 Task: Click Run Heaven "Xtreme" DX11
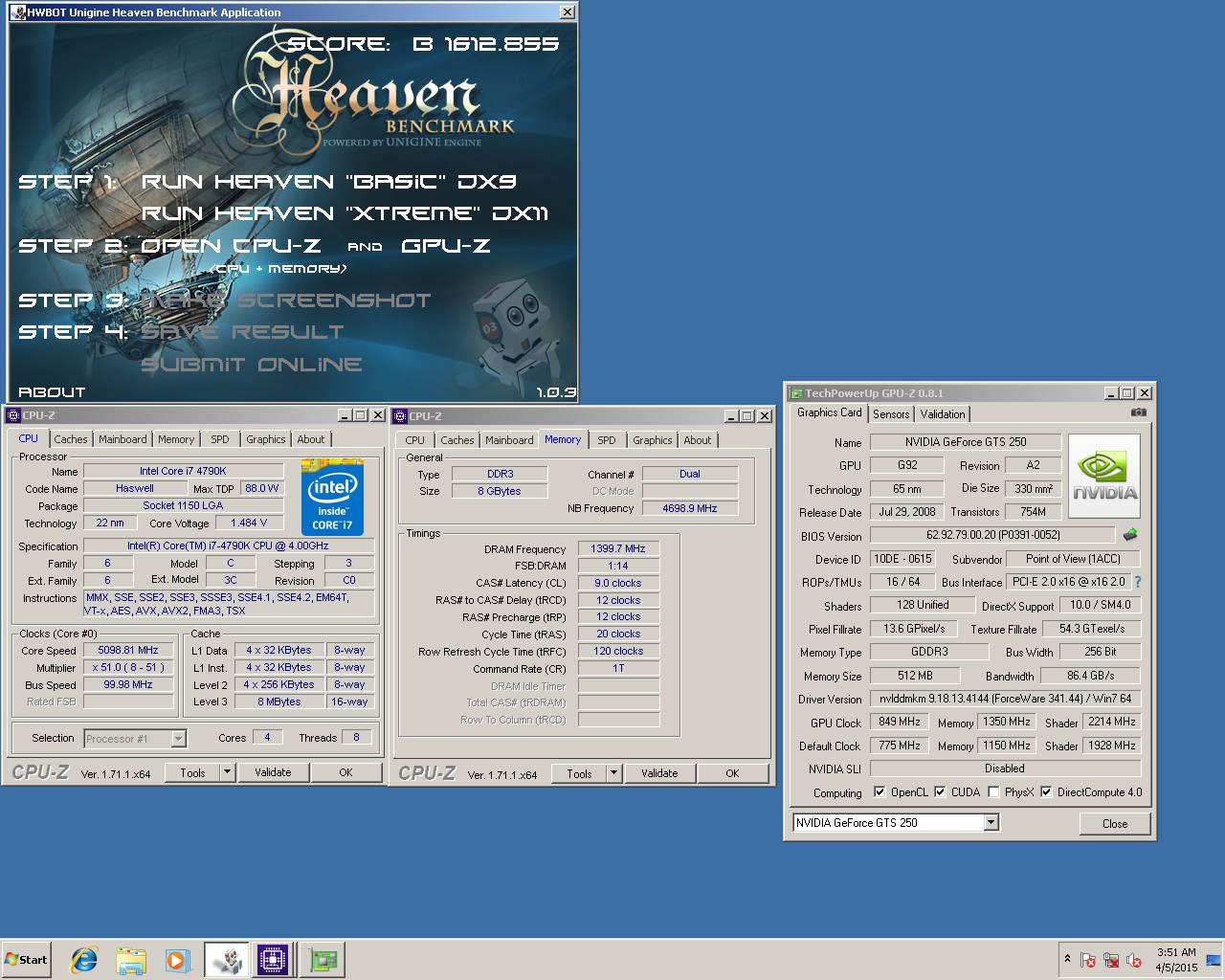tap(345, 213)
